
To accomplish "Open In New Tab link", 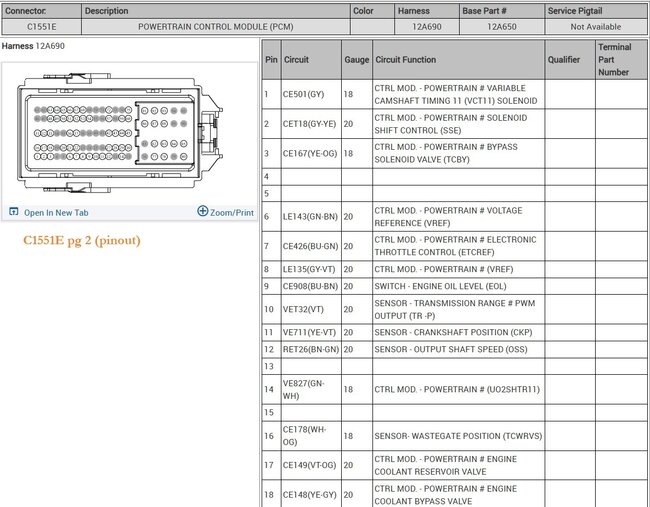I will coord(56,213).
